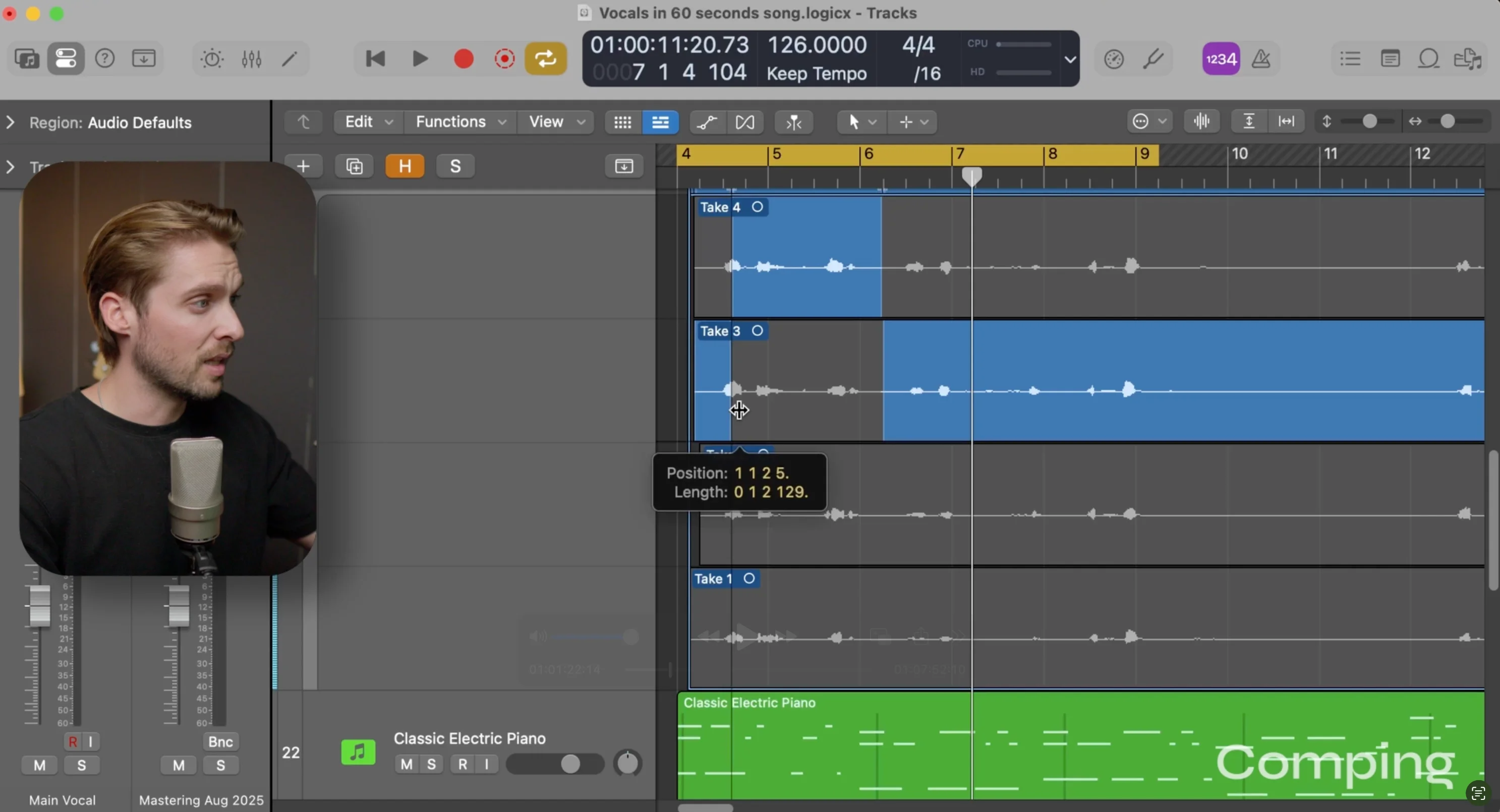Toggle the Hide tracks H button

point(405,166)
